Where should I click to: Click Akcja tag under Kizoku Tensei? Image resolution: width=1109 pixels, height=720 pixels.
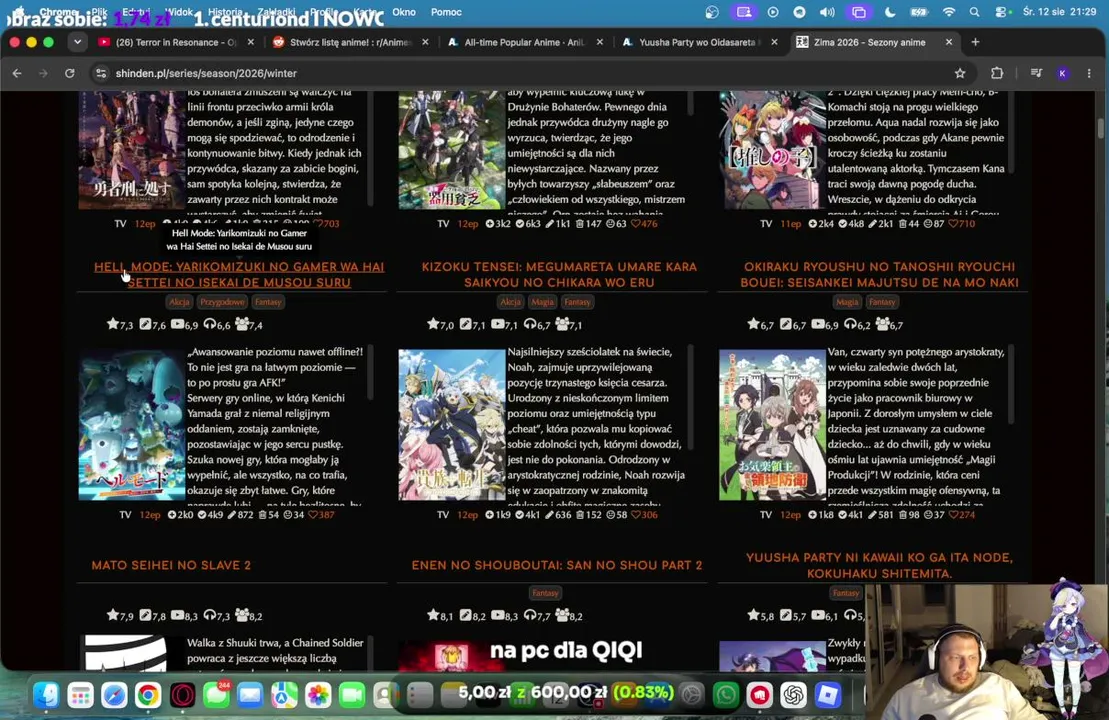pos(511,302)
